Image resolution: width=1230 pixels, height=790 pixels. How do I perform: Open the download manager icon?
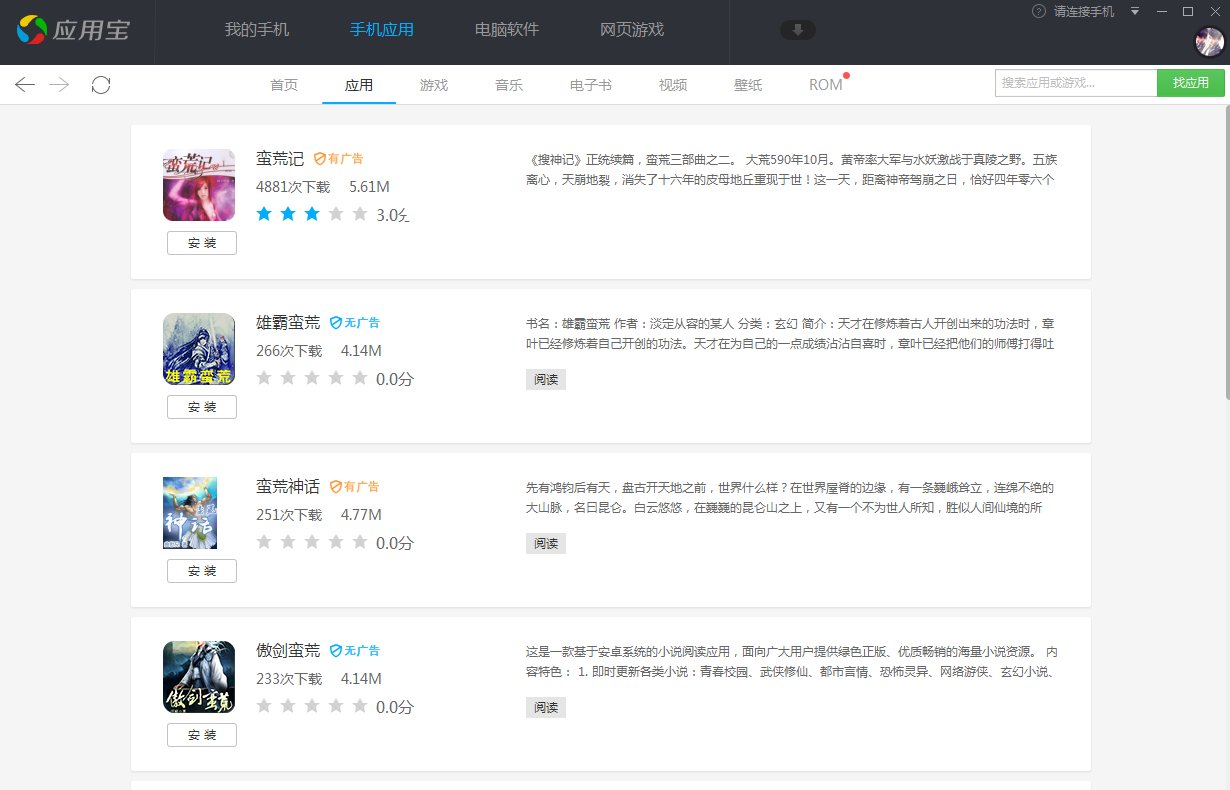point(797,30)
